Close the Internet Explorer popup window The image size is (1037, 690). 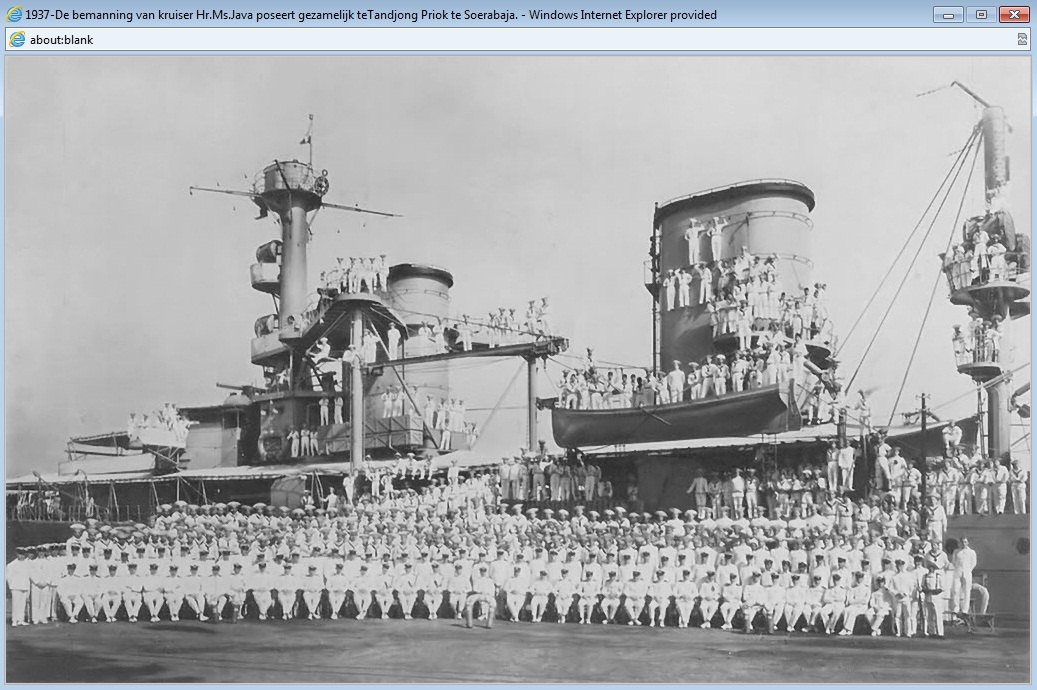click(1014, 15)
